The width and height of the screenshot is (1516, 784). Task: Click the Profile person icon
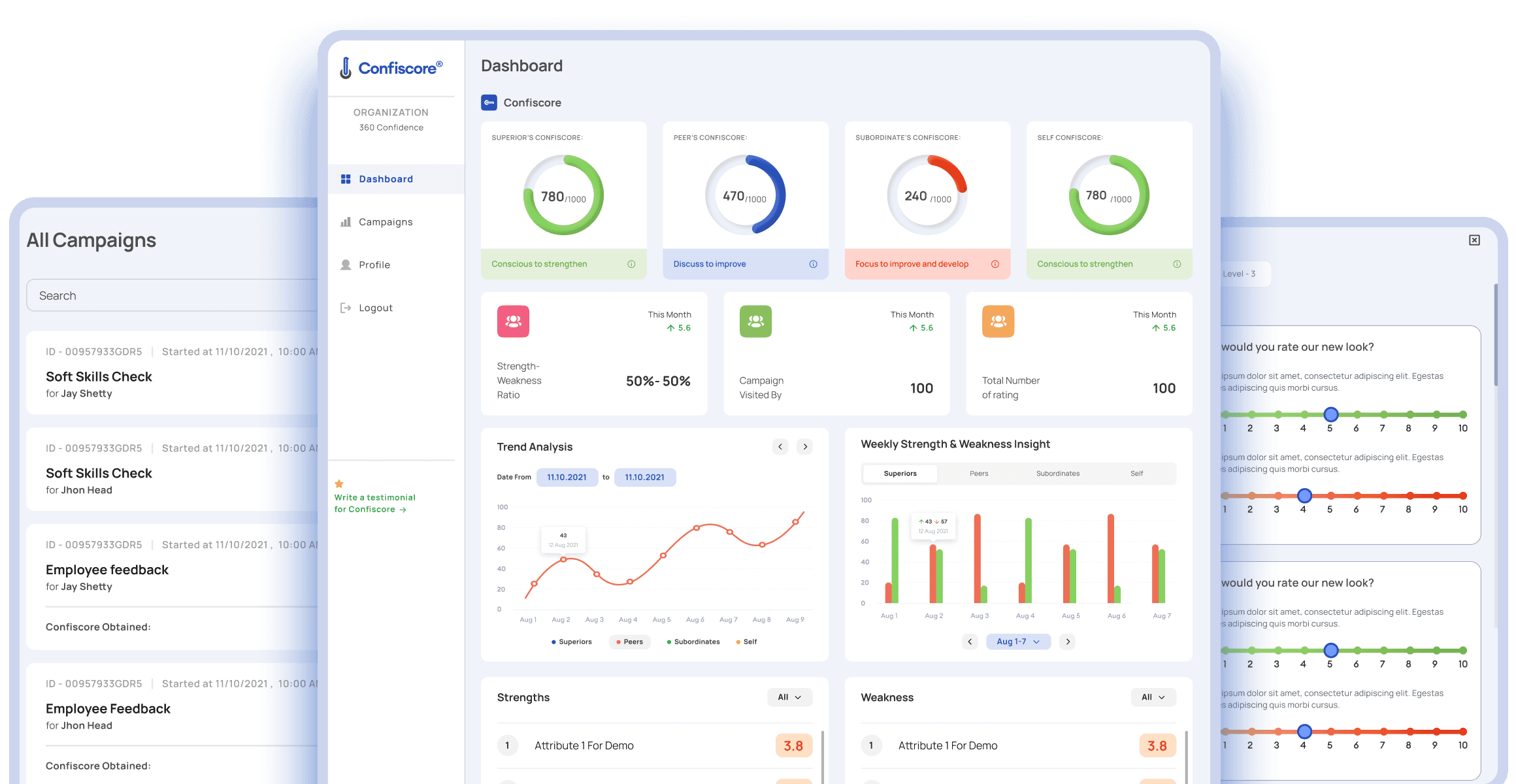[x=346, y=265]
